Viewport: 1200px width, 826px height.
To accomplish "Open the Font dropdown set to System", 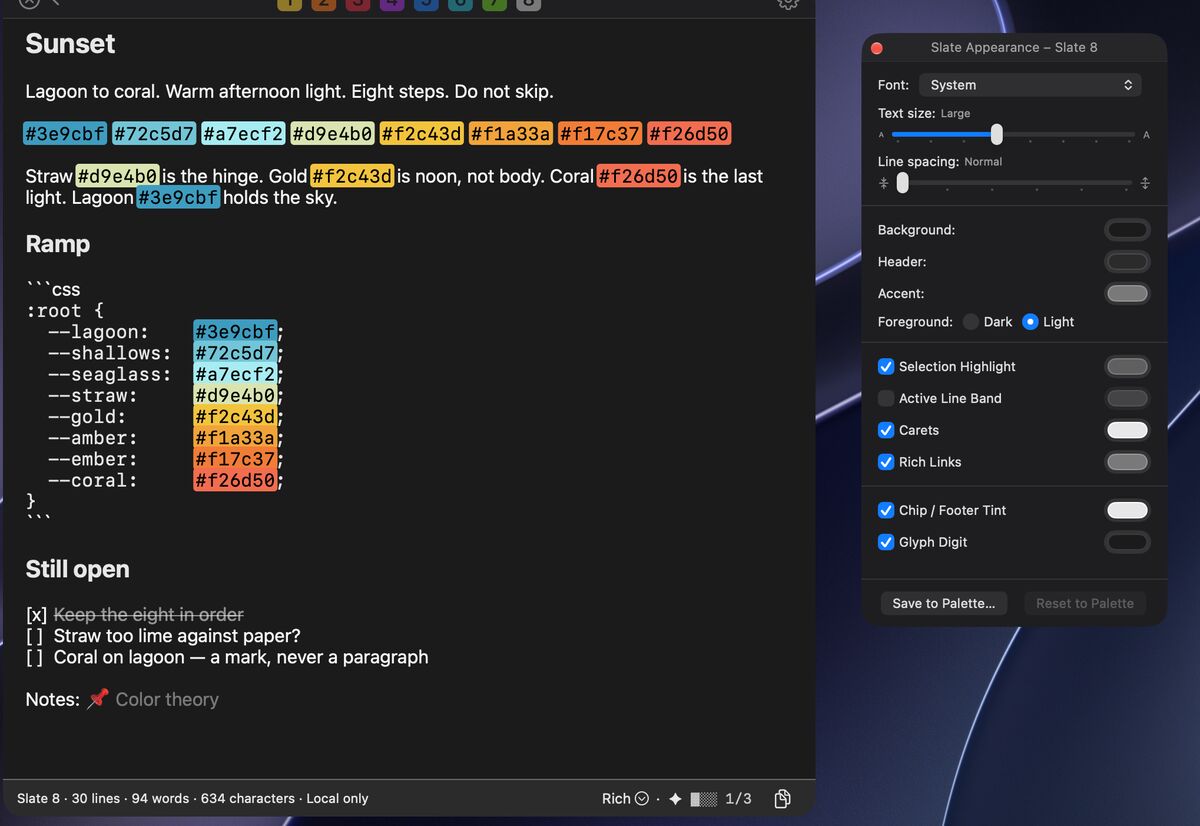I will click(x=1030, y=85).
